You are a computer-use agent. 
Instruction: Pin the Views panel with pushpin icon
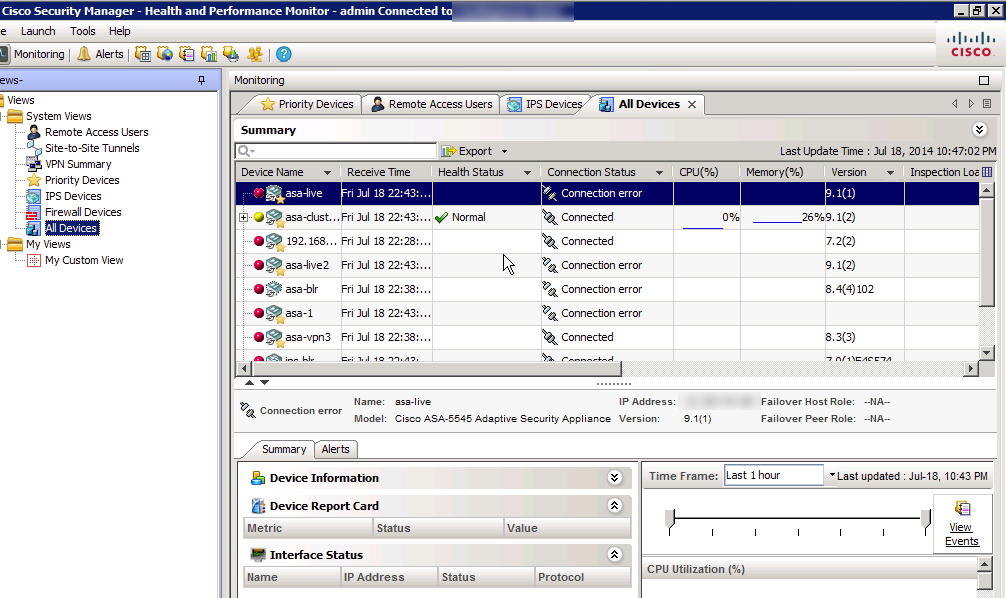click(201, 80)
